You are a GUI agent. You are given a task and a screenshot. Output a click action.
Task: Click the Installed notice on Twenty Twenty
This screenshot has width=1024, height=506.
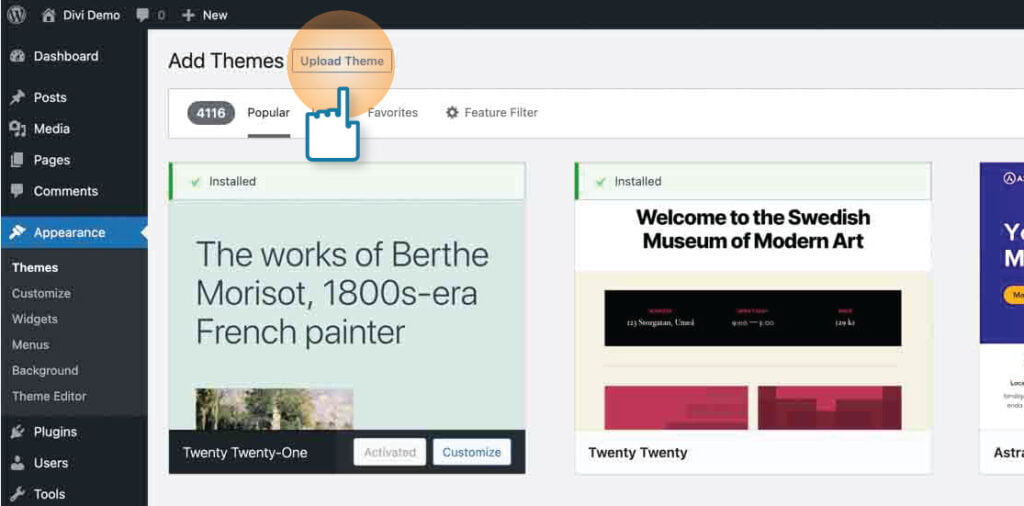(753, 182)
